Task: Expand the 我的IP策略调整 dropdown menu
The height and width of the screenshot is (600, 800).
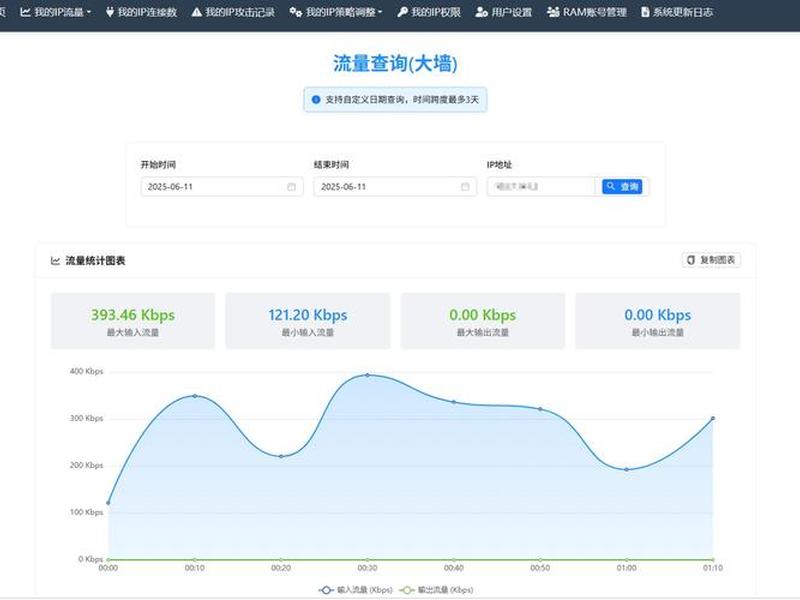Action: click(x=336, y=12)
